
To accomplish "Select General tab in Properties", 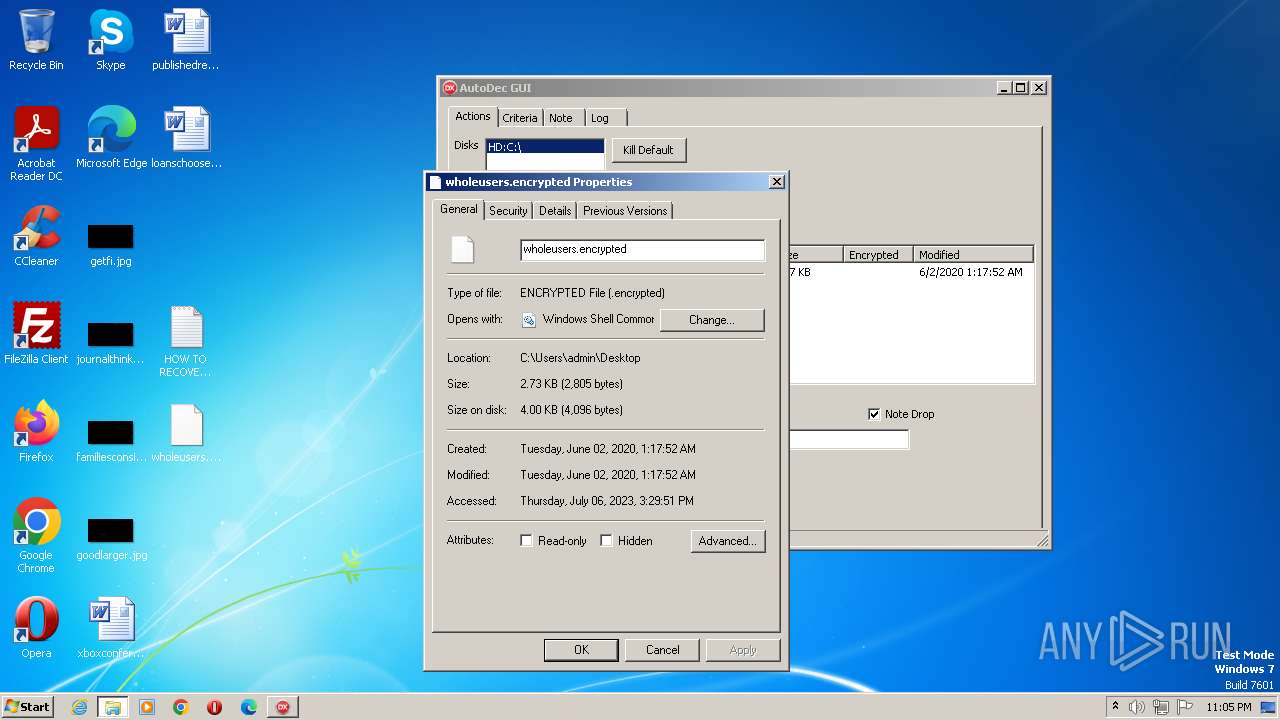I will click(459, 209).
